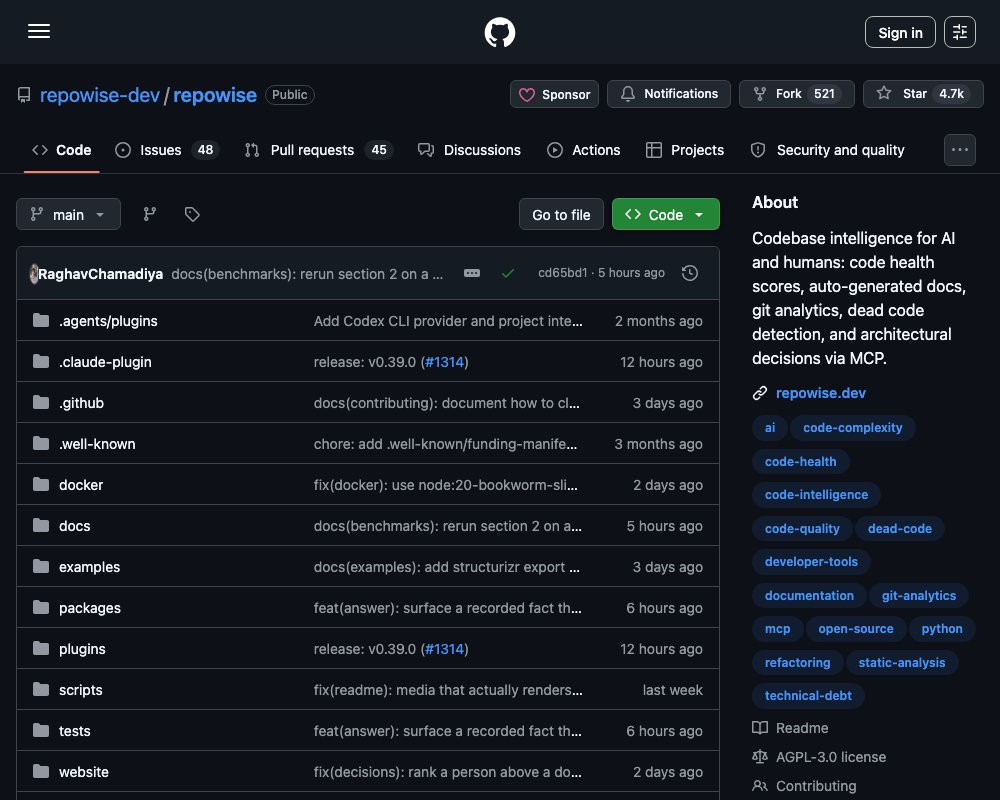The width and height of the screenshot is (1000, 800).
Task: Open the packages folder
Action: click(x=90, y=608)
